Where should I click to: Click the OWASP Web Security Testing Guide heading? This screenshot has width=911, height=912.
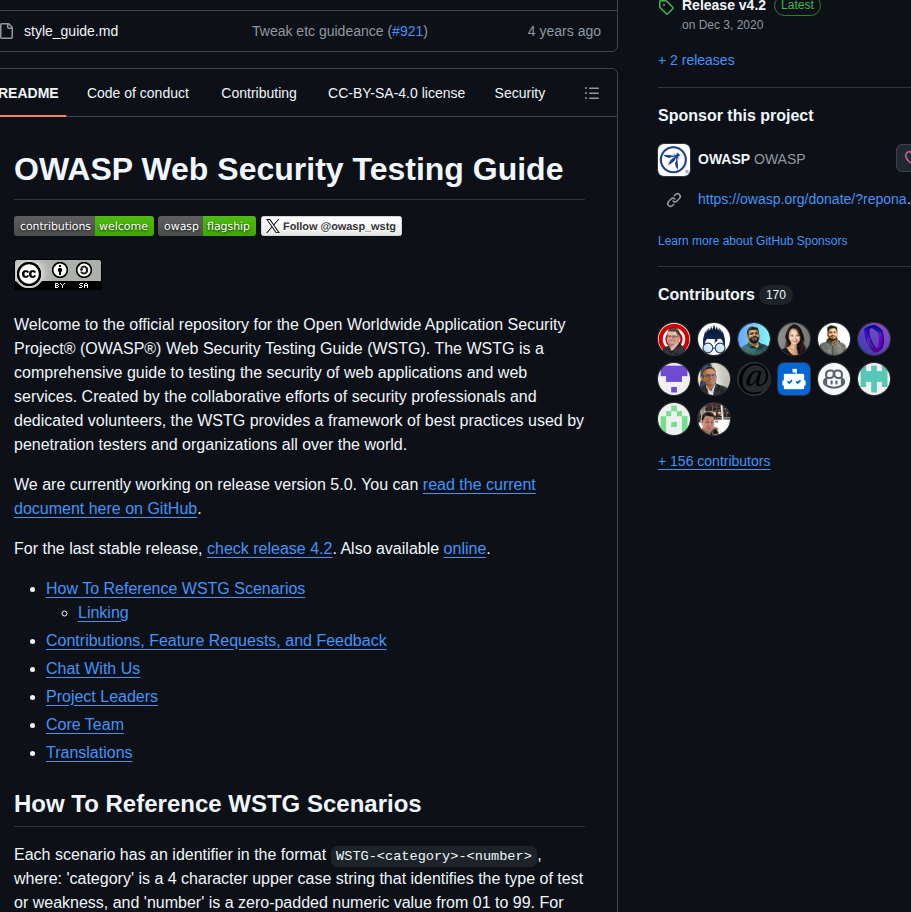289,169
